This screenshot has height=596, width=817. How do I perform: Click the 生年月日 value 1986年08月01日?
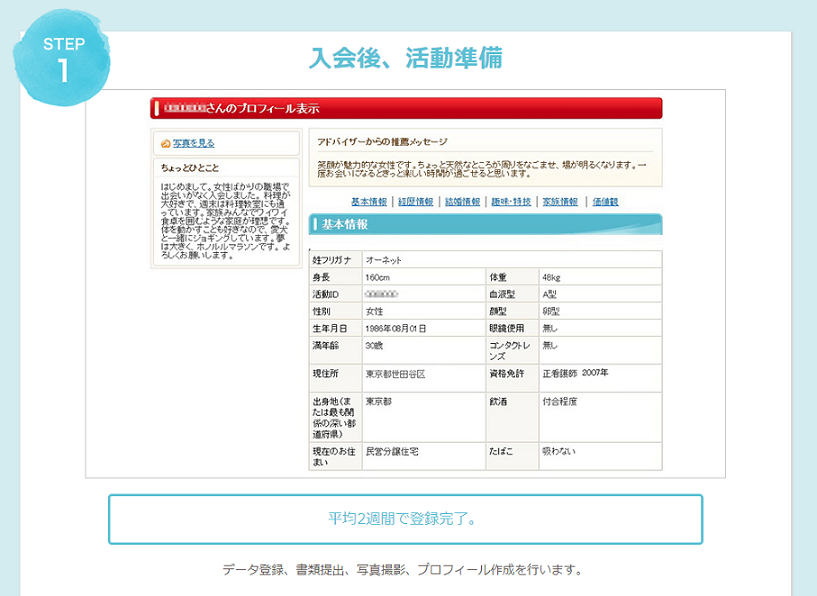[x=397, y=328]
